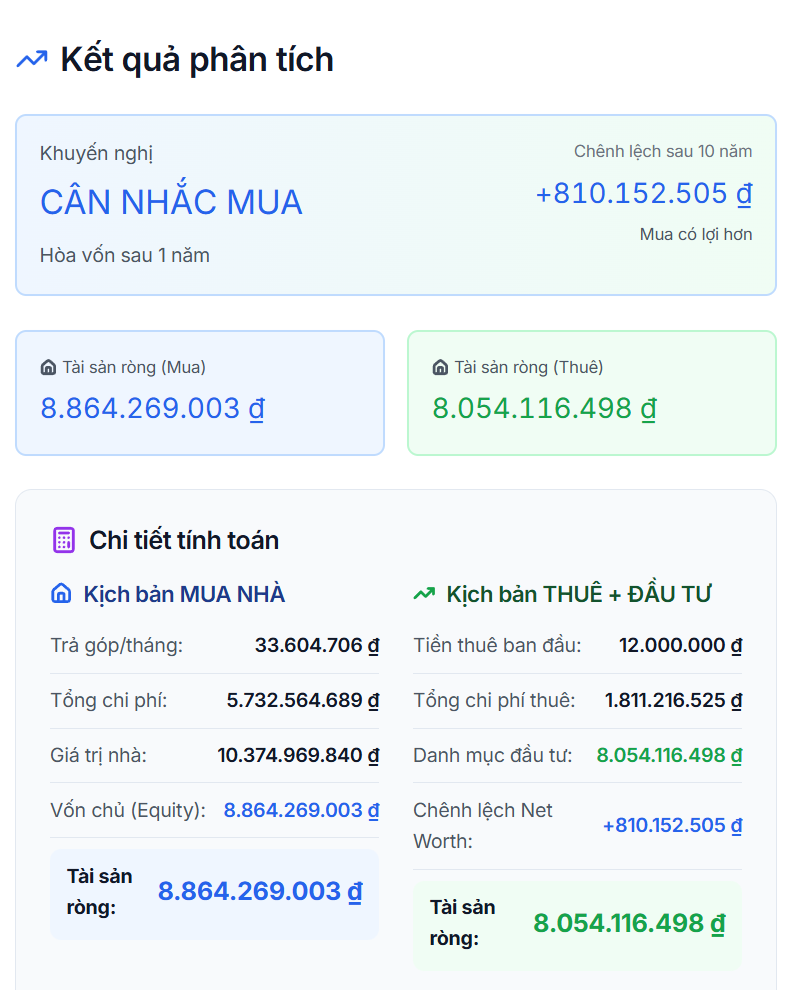798x990 pixels.
Task: Click the 1.811.216.525 đ total rent cost value
Action: point(674,700)
